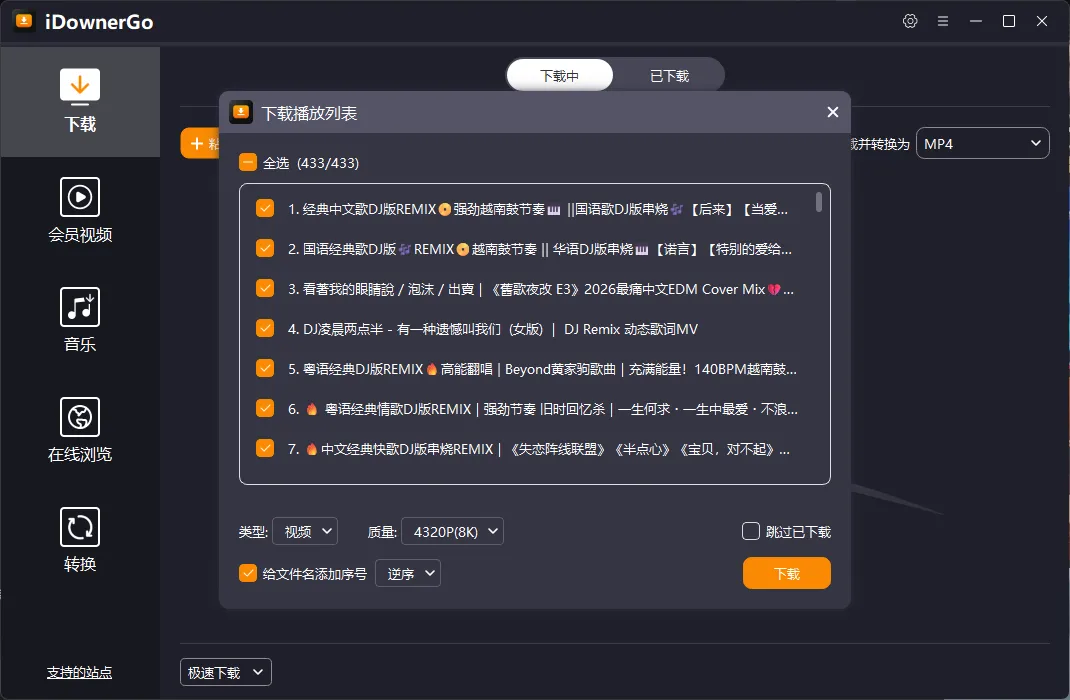1070x700 pixels.
Task: Toggle the 全选 (433/433) checkbox
Action: (x=248, y=162)
